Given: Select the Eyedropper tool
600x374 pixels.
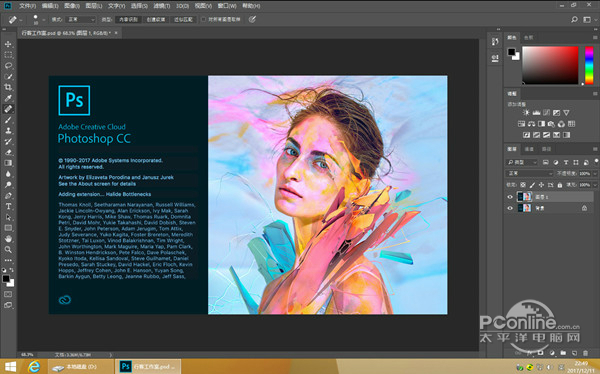Looking at the screenshot, I should pos(8,98).
